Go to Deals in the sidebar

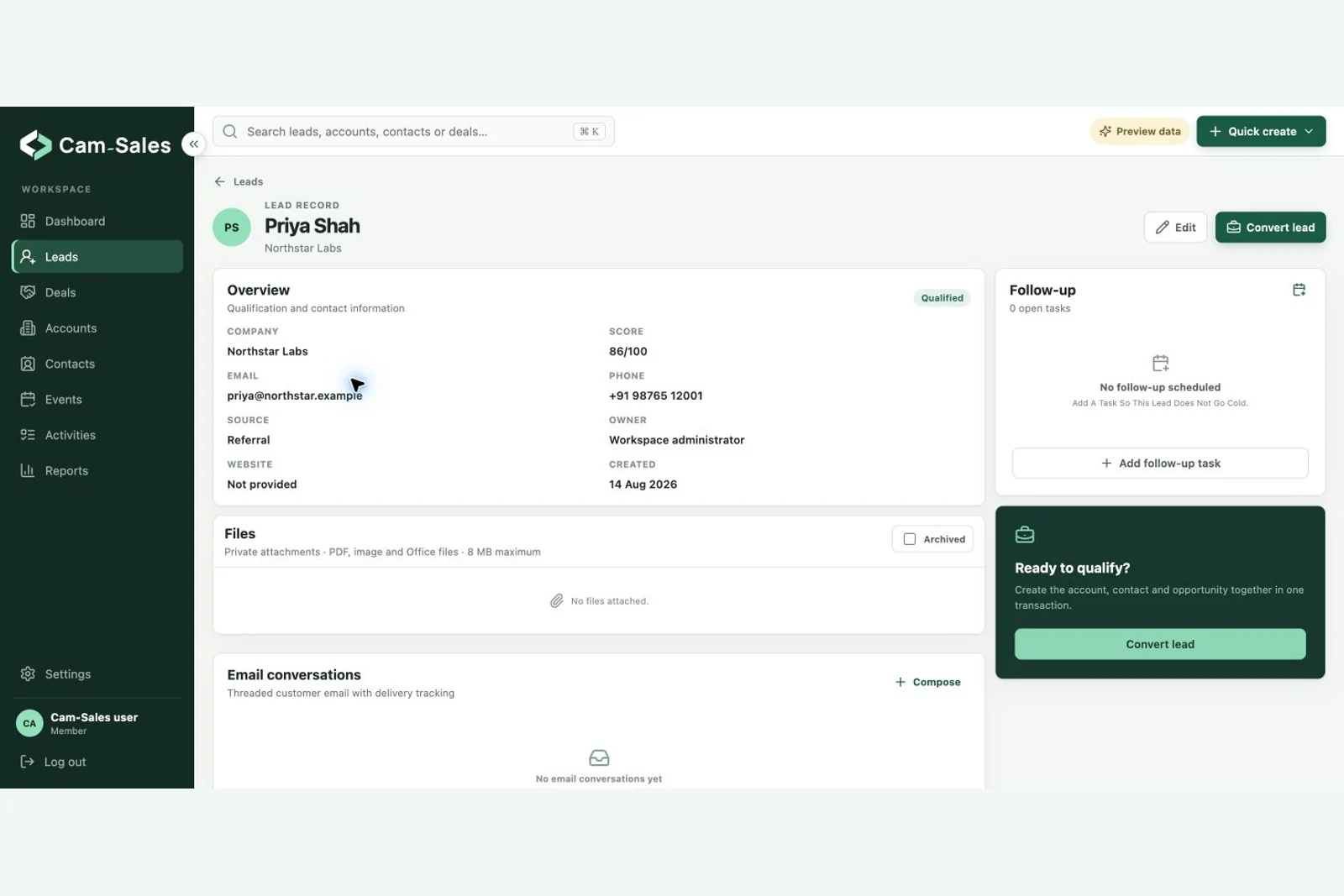(97, 293)
